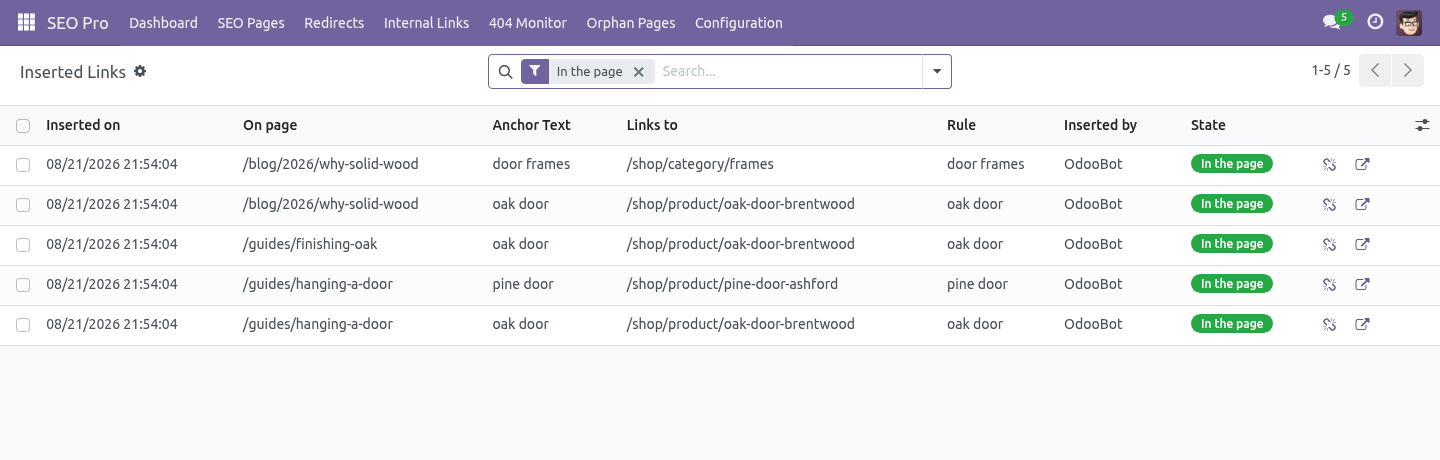
Task: Unlink the pine door row link
Action: 1329,284
